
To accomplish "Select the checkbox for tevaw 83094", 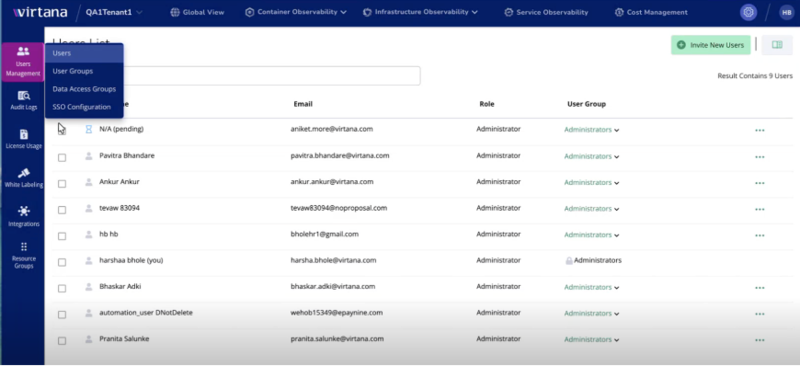I will click(62, 210).
